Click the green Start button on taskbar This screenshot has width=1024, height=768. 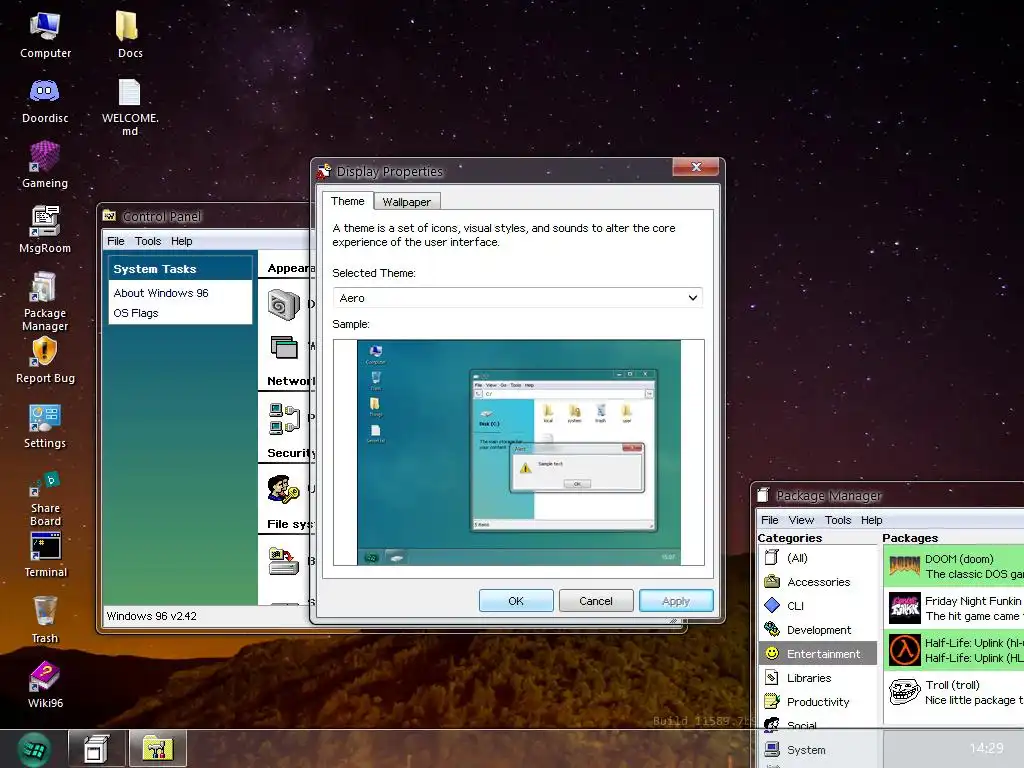[x=33, y=749]
